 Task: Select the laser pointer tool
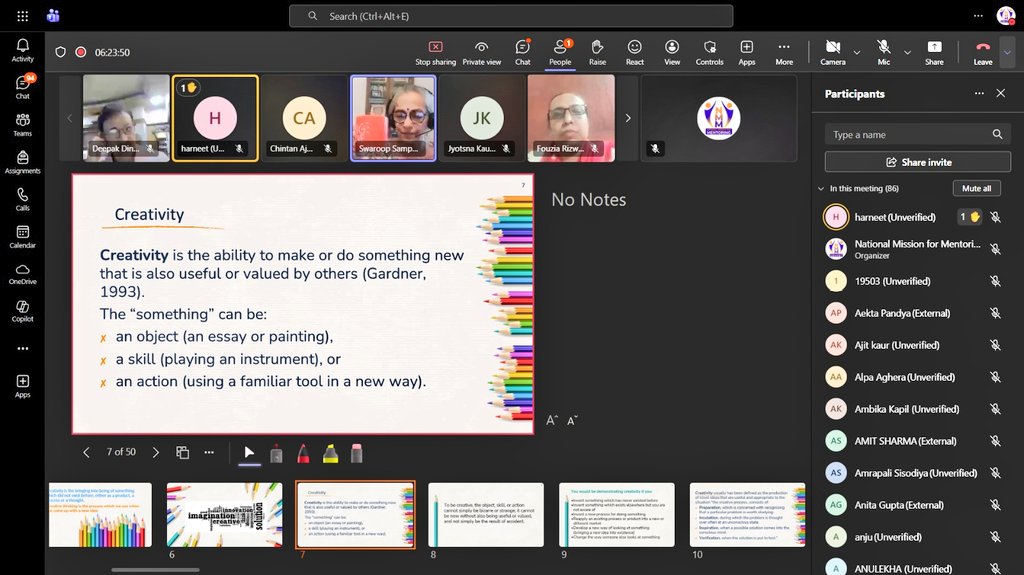pyautogui.click(x=276, y=453)
